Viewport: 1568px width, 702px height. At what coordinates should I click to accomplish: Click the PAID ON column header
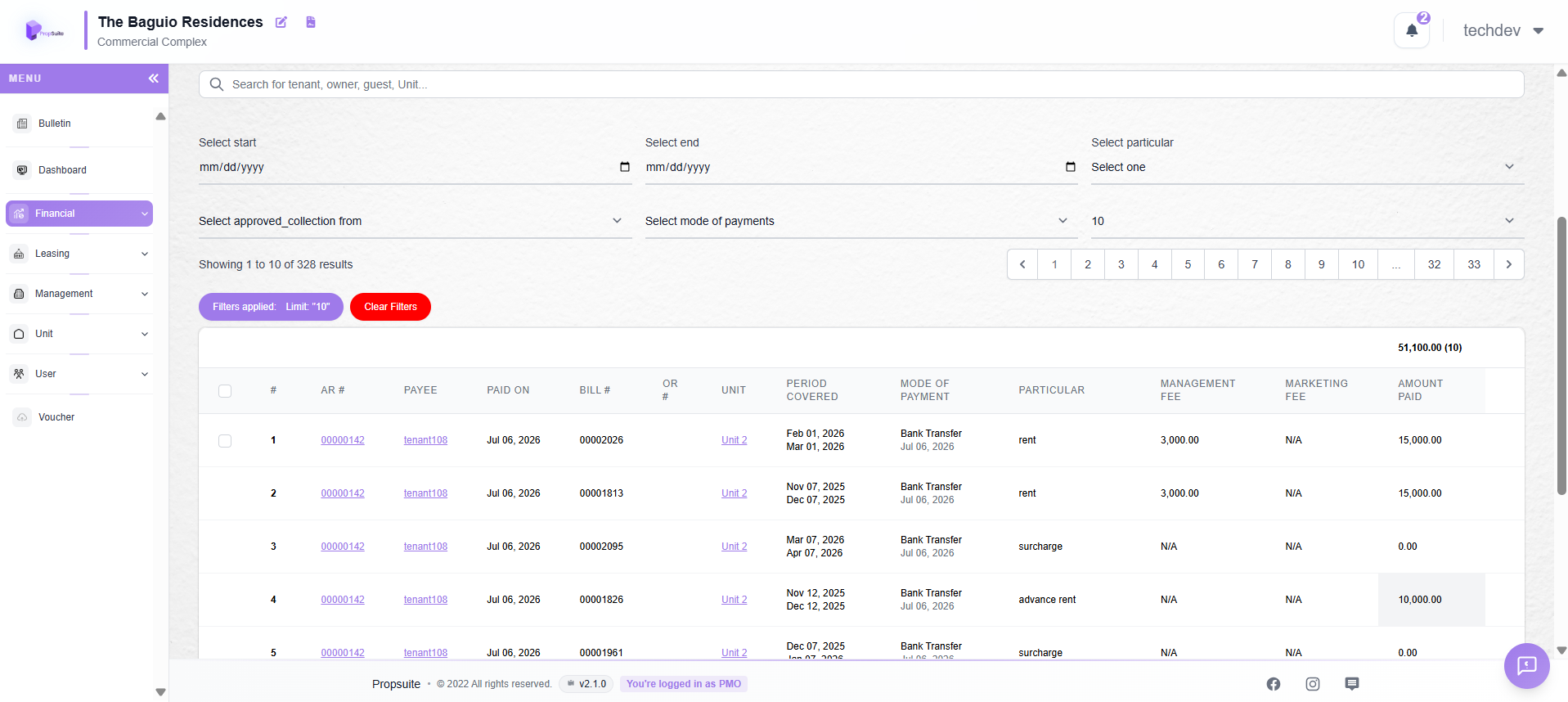point(508,390)
